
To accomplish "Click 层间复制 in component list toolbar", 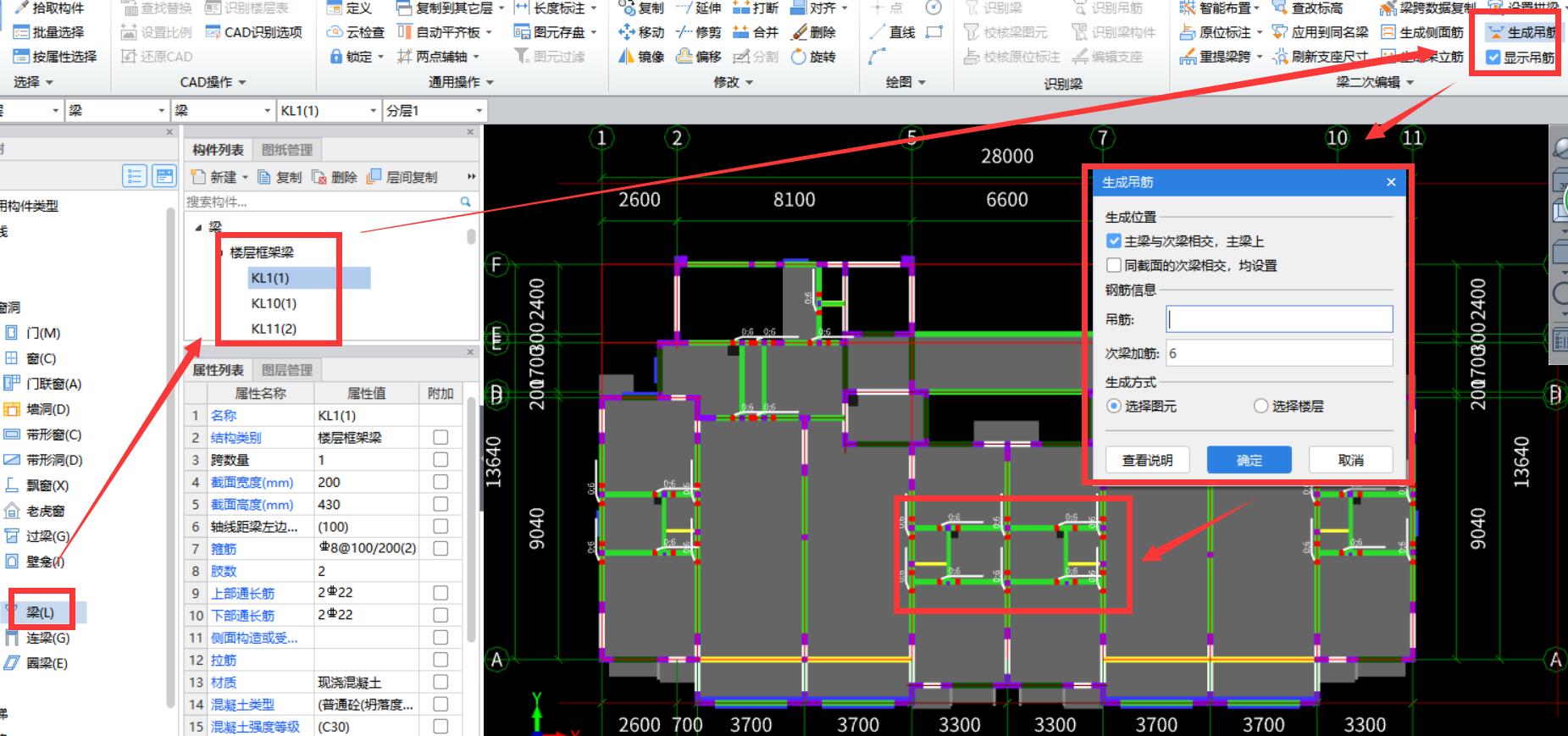I will [402, 177].
